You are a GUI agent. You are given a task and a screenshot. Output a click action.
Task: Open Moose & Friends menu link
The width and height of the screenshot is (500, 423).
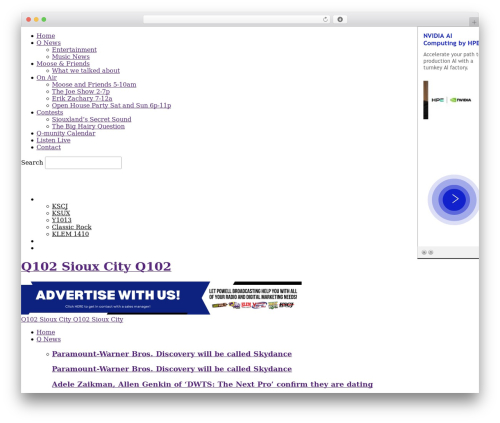tap(63, 64)
